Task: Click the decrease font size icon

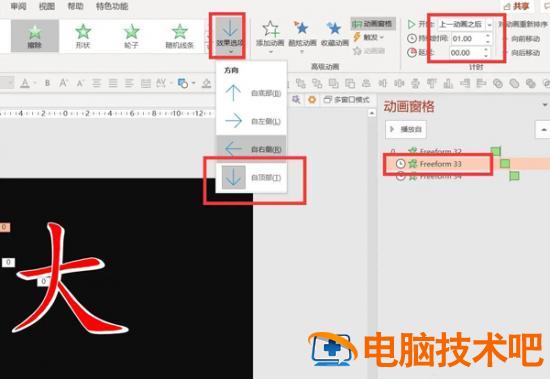Action: [80, 84]
